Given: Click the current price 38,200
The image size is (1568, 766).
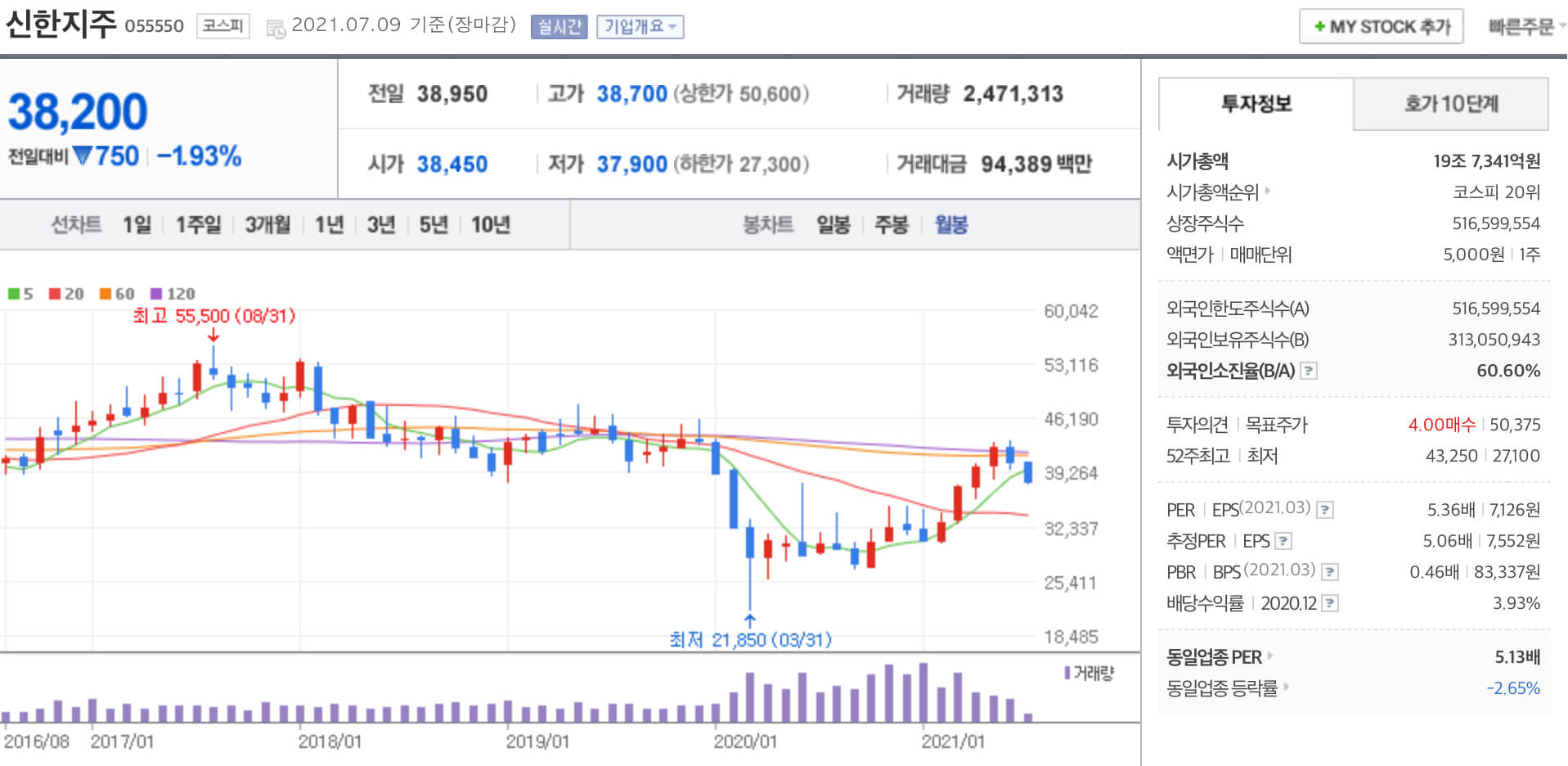Looking at the screenshot, I should 78,111.
